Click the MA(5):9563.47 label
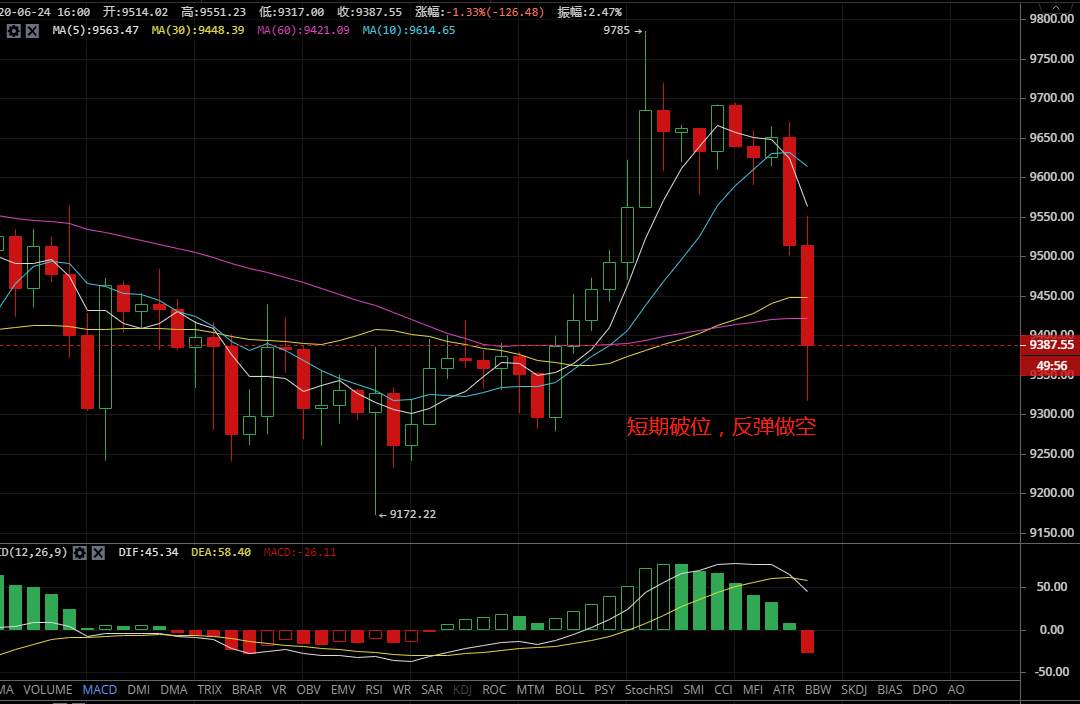1080x704 pixels. 96,30
